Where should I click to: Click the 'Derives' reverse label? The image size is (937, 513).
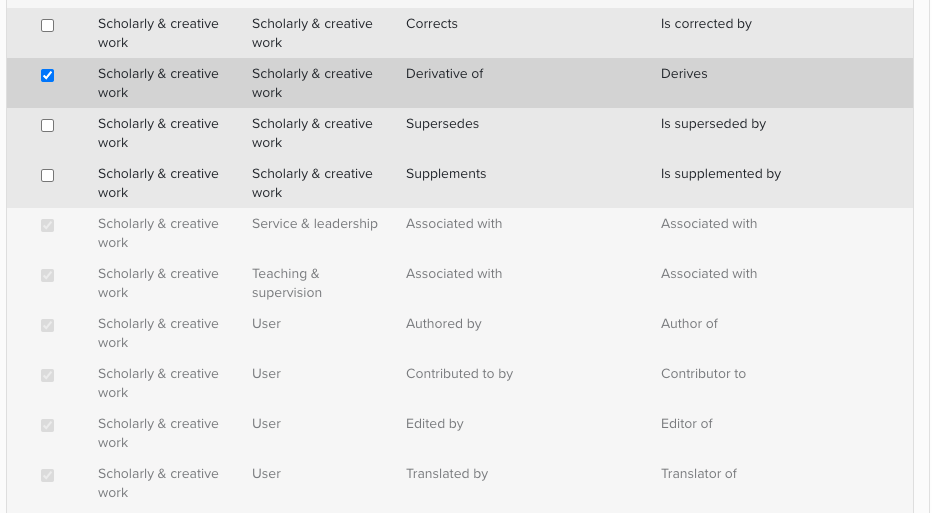pos(684,74)
